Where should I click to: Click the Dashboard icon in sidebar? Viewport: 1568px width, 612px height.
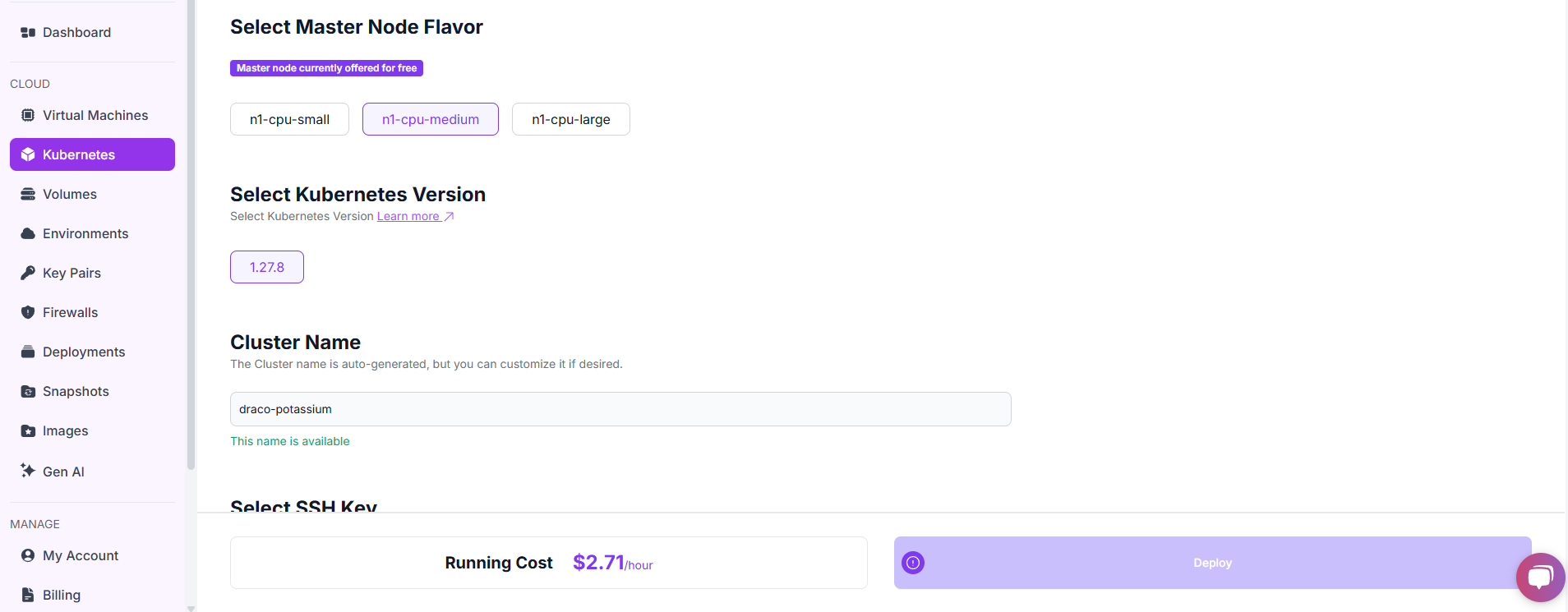tap(28, 32)
